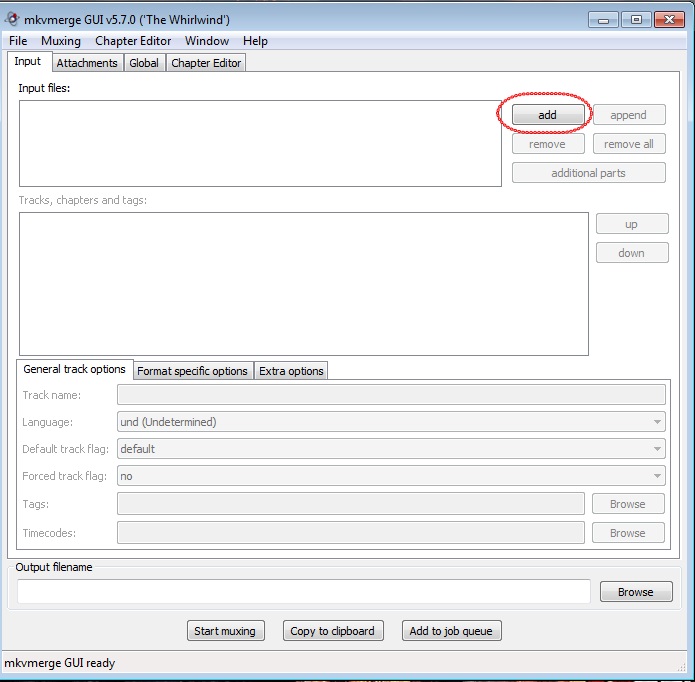Viewport: 695px width, 682px height.
Task: Switch to the Chapter Editor tab
Action: click(206, 63)
